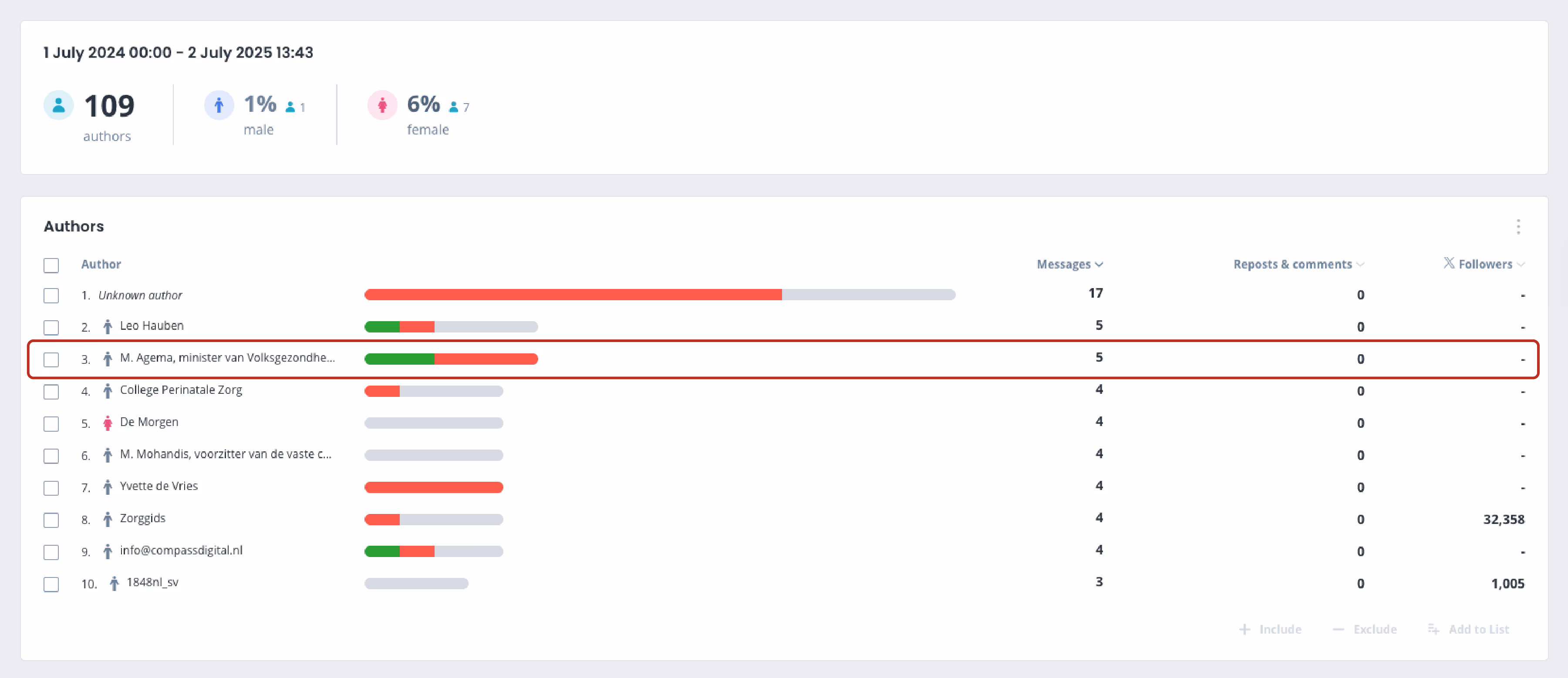Check the info@compassdigital.nl row checkbox
The image size is (1568, 678).
[x=51, y=552]
